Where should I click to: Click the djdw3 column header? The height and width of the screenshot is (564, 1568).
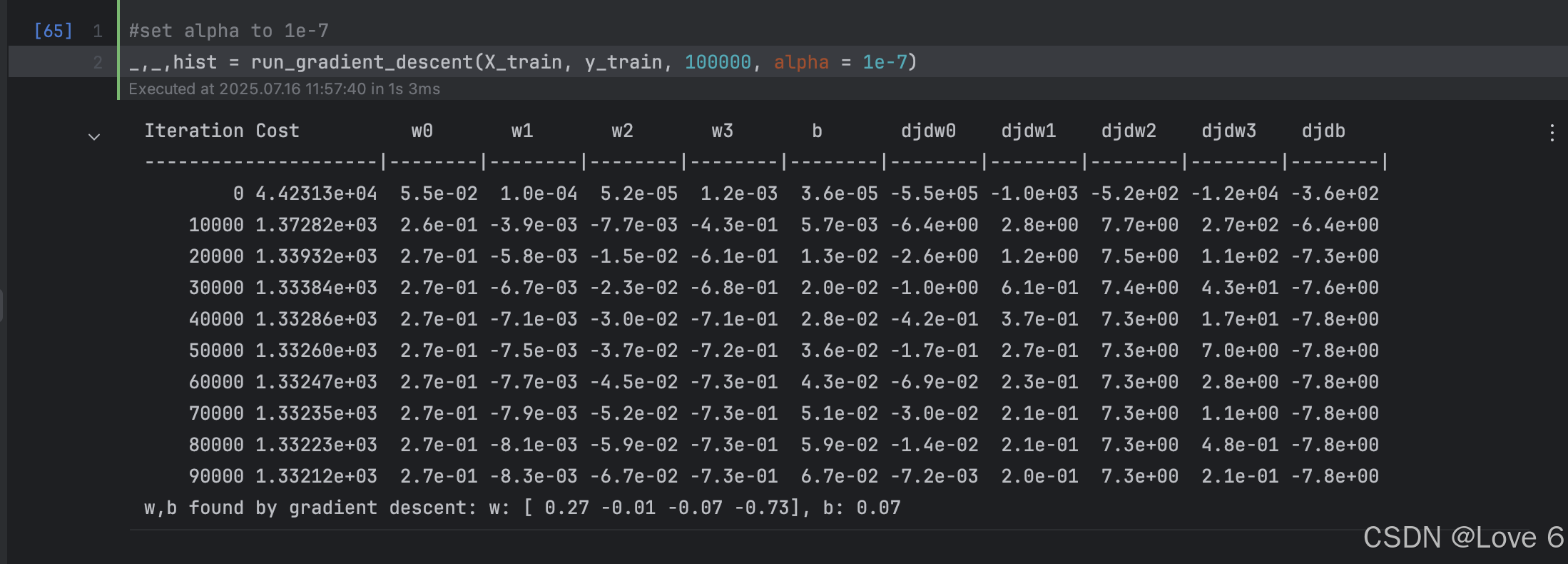click(1228, 131)
